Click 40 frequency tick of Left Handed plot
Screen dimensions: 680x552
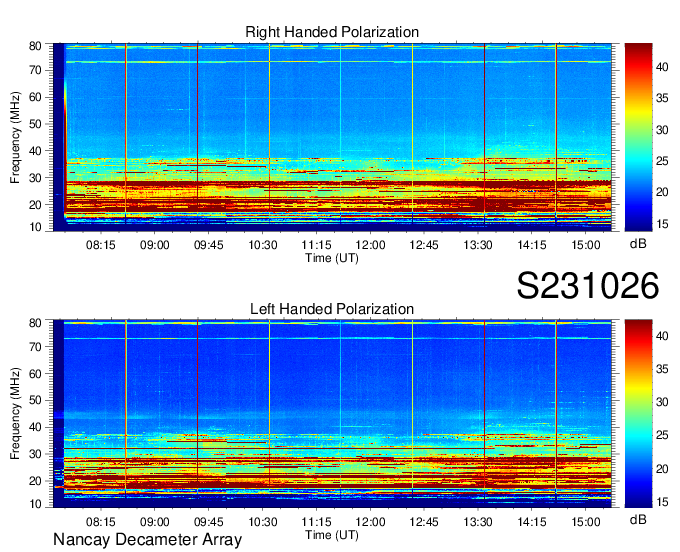(x=35, y=427)
